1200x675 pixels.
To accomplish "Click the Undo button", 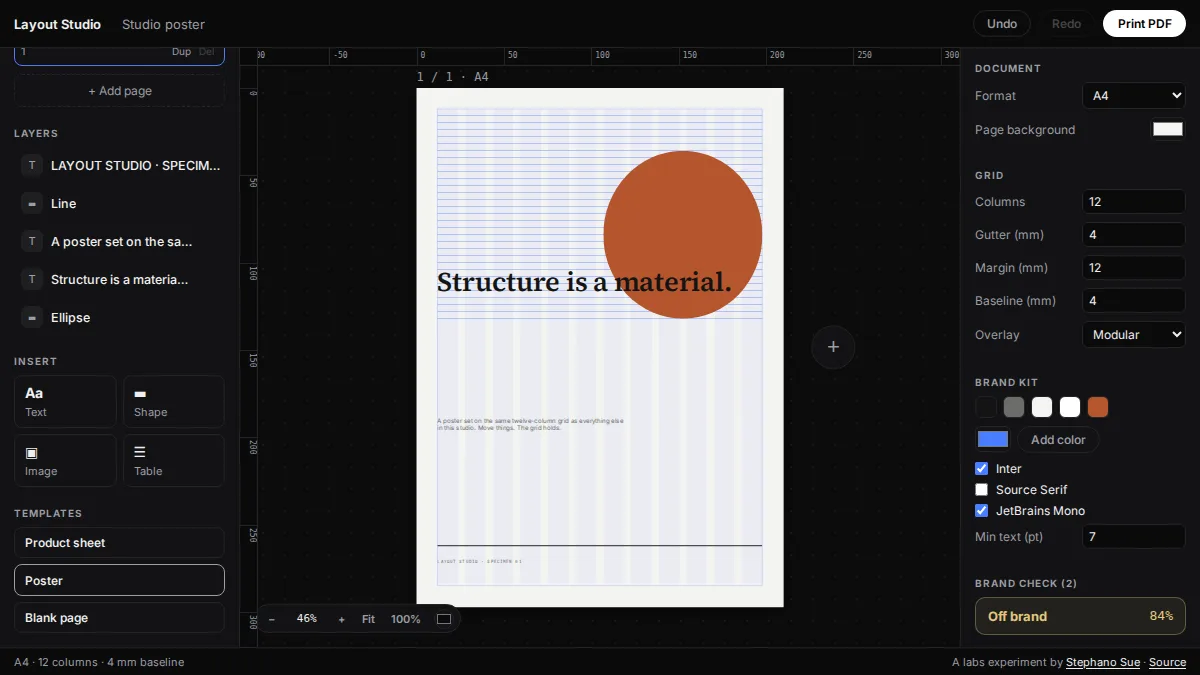I will tap(1002, 24).
